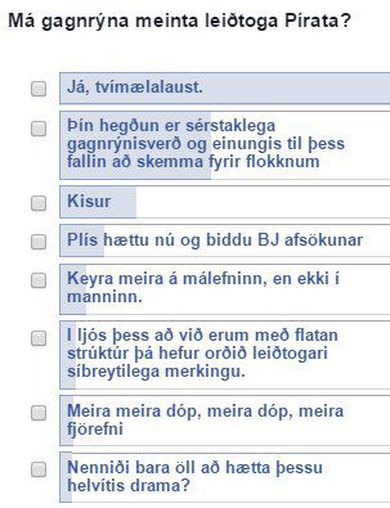Select the 'Kisur' checkbox
This screenshot has height=508, width=390.
click(39, 203)
